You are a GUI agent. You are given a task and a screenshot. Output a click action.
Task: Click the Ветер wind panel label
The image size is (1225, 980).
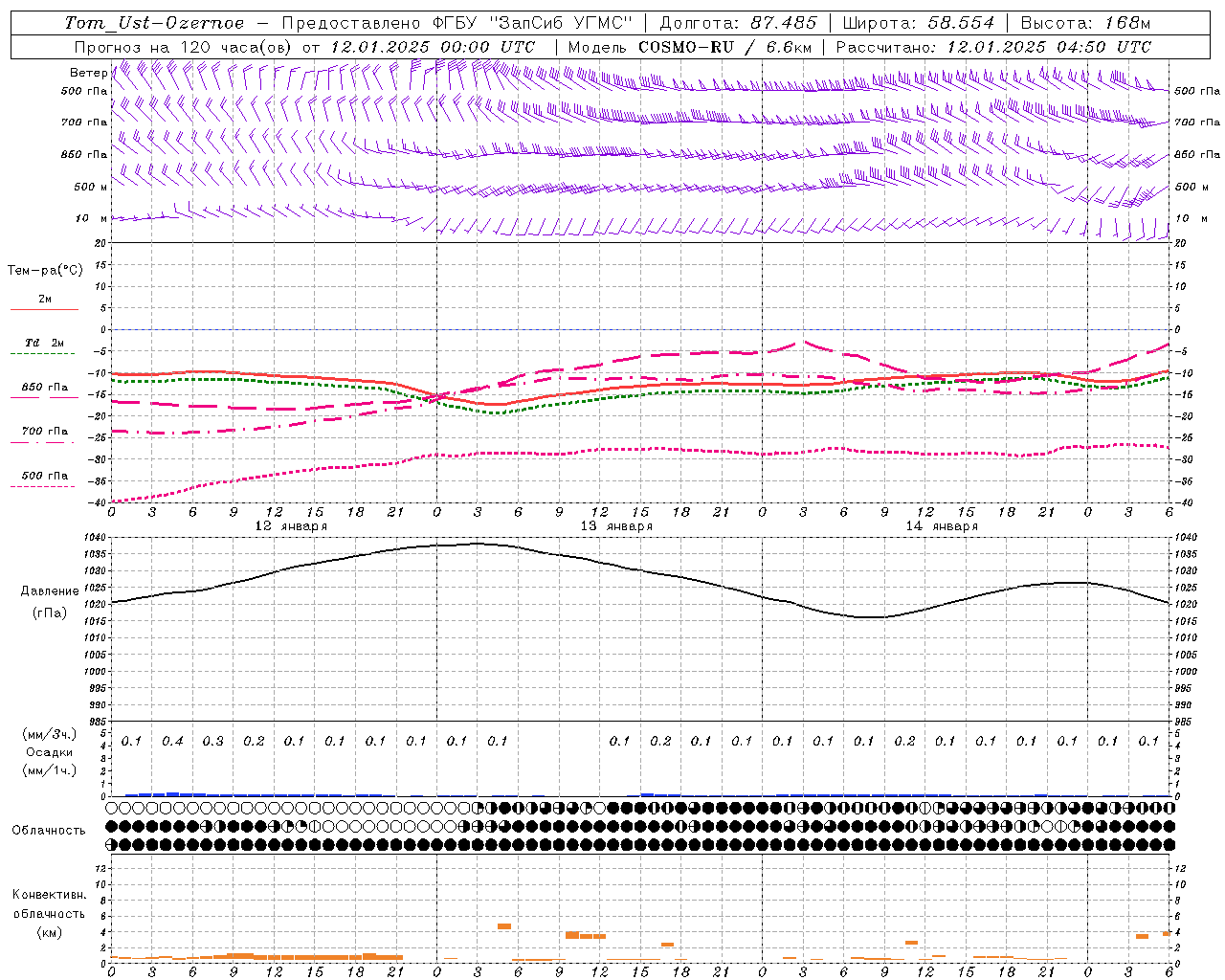[x=88, y=73]
